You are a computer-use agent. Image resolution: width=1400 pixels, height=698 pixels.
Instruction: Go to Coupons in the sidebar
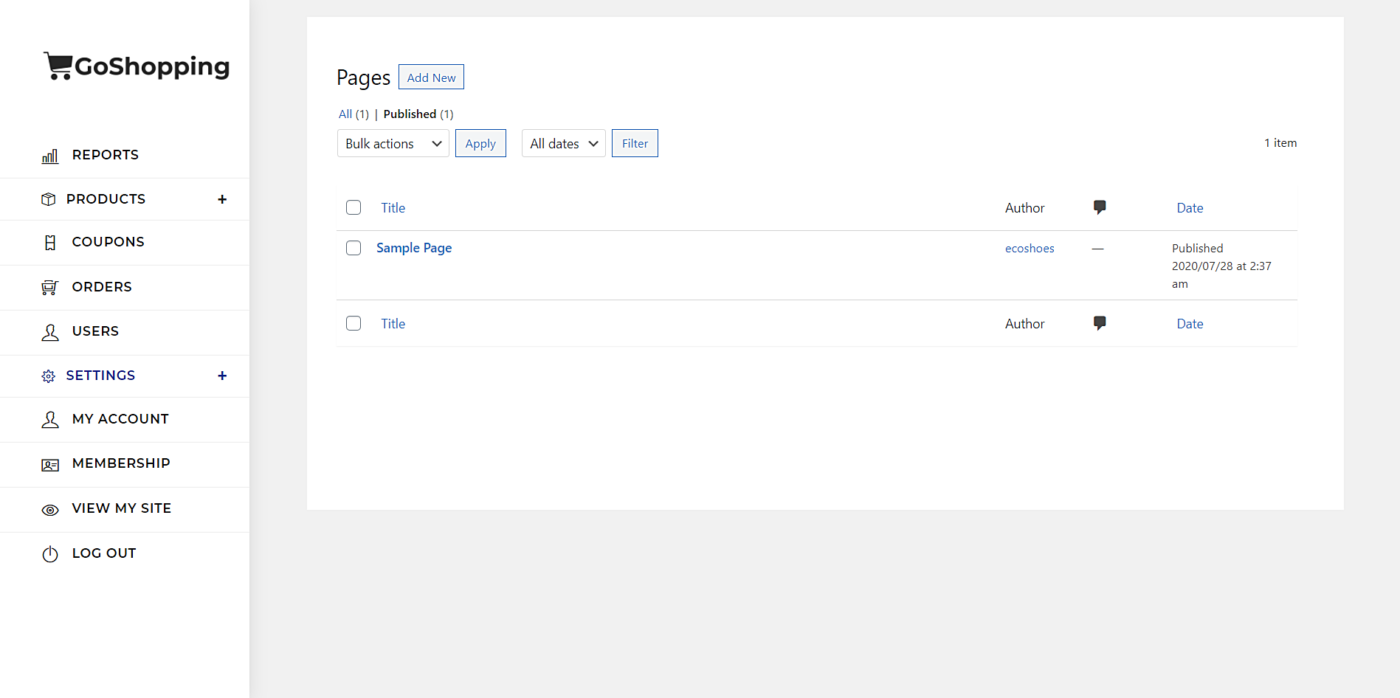coord(108,242)
